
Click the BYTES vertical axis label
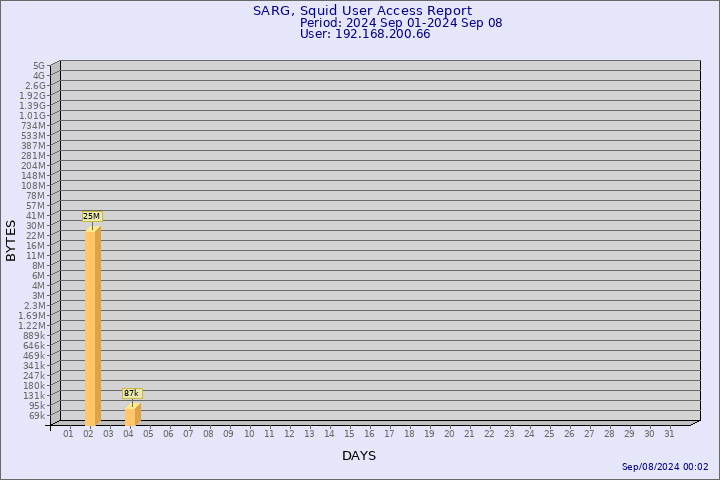11,240
